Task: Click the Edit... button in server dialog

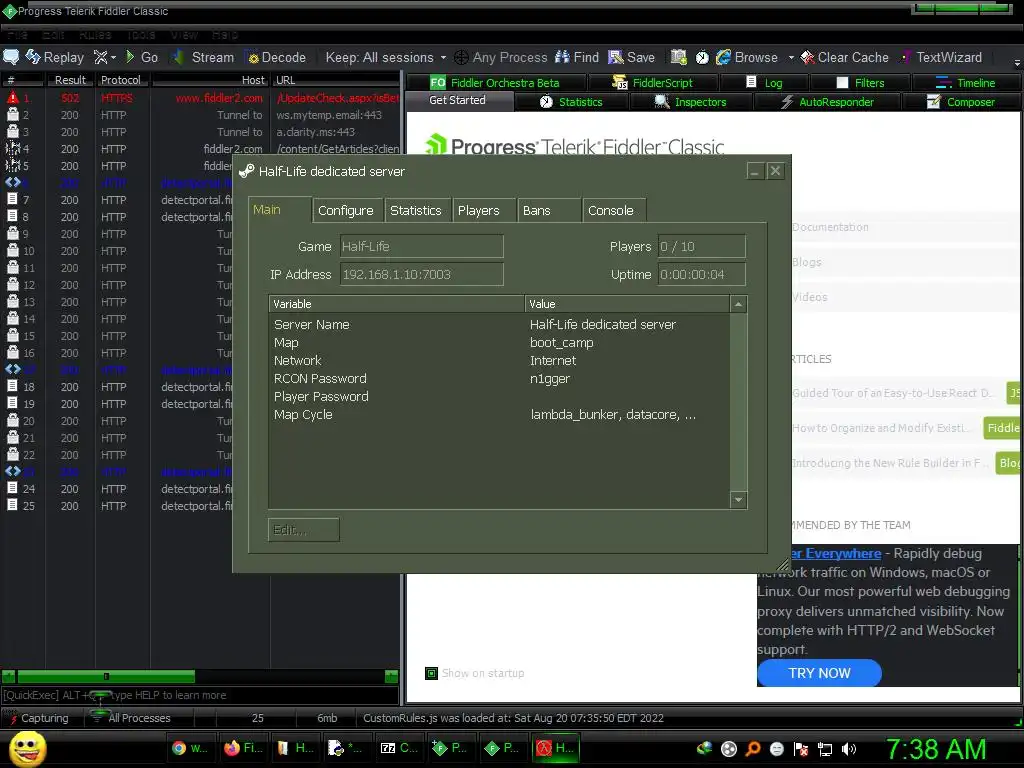Action: (x=304, y=530)
